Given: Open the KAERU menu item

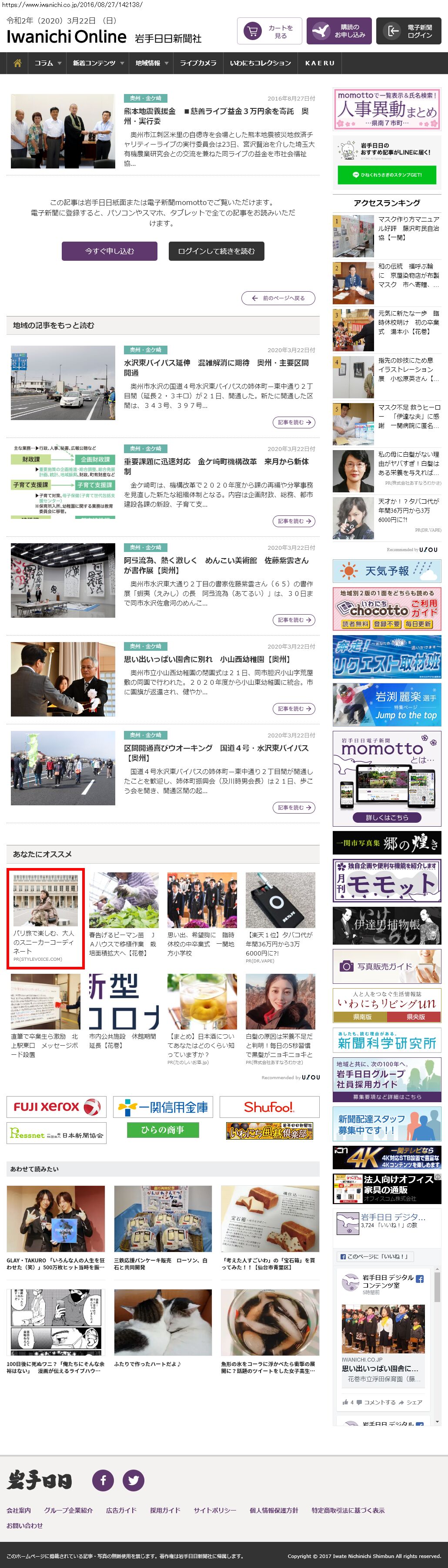Looking at the screenshot, I should (320, 63).
